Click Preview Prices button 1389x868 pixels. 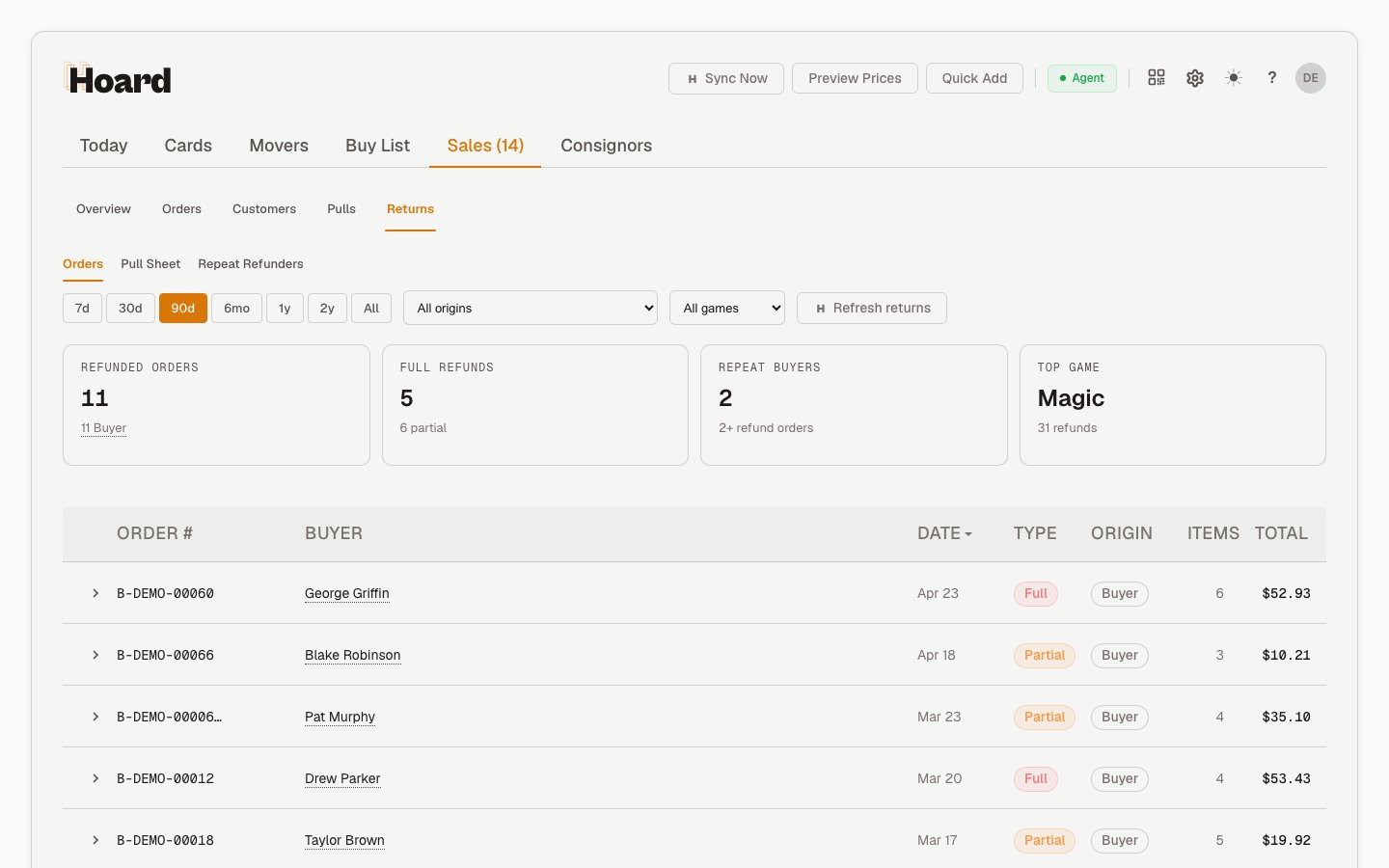(x=855, y=78)
